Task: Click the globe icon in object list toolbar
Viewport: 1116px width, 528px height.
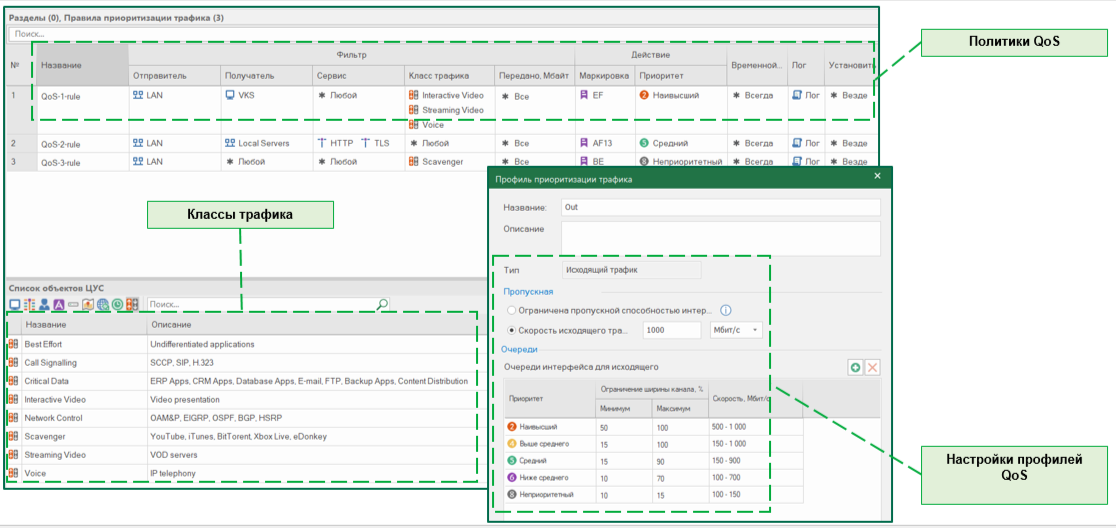Action: [x=103, y=304]
